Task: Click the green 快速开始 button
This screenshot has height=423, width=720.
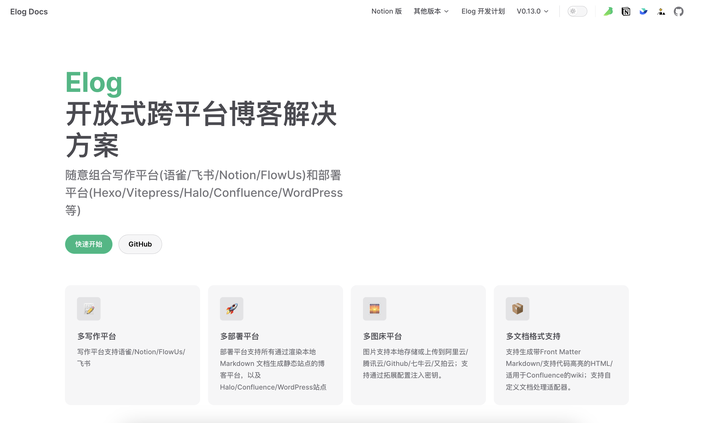Action: coord(89,244)
